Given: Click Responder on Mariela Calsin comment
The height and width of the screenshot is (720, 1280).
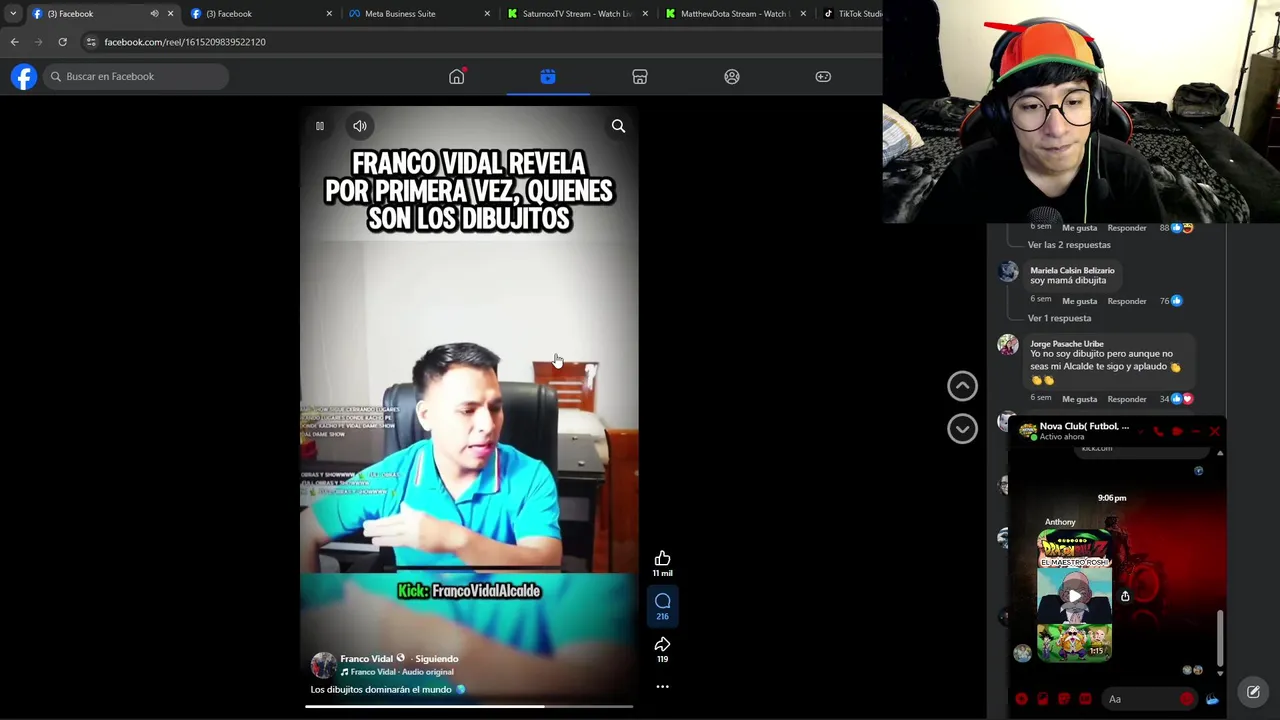Looking at the screenshot, I should coord(1127,301).
